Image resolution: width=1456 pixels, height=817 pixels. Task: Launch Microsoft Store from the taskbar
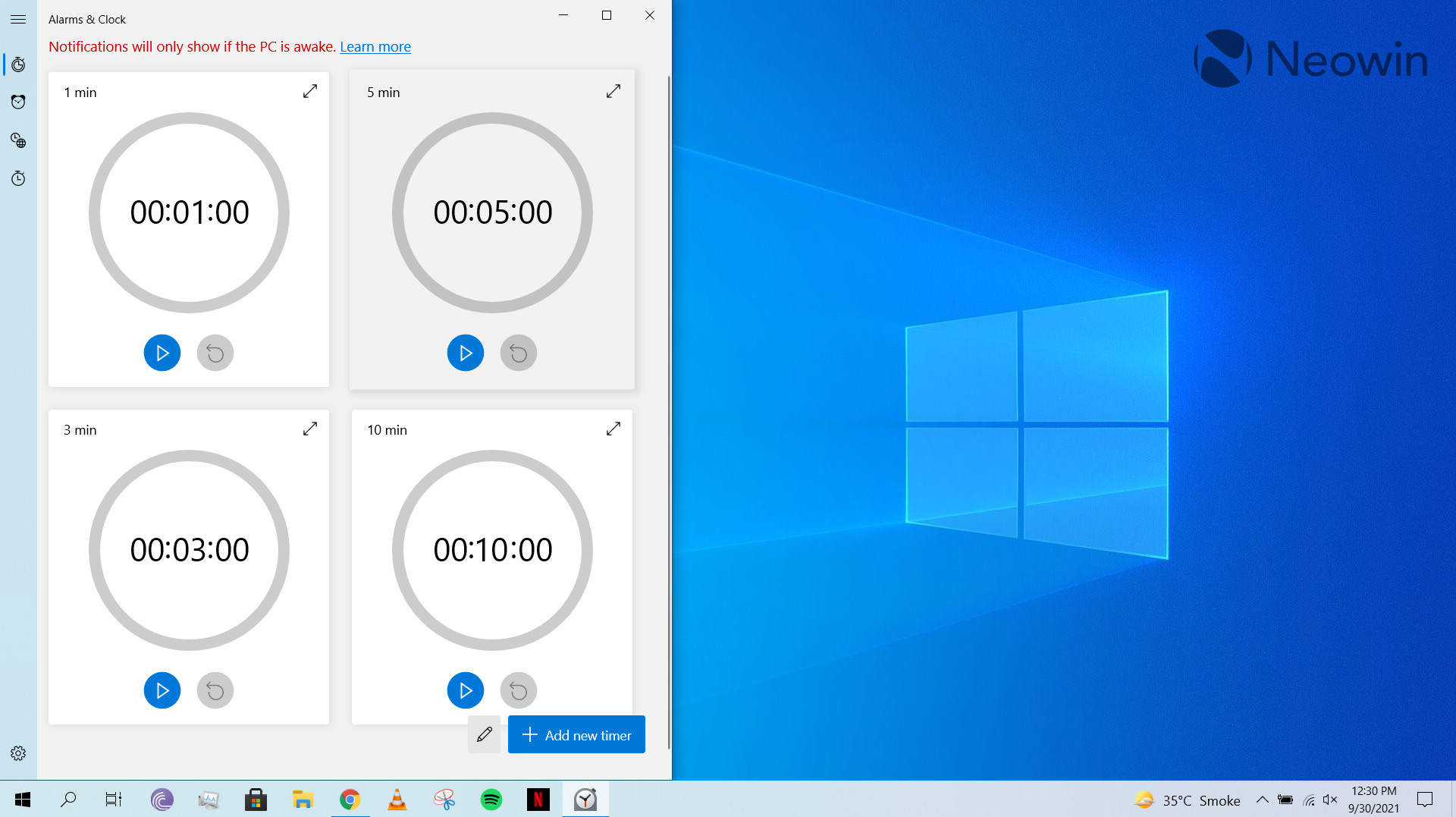click(x=256, y=800)
